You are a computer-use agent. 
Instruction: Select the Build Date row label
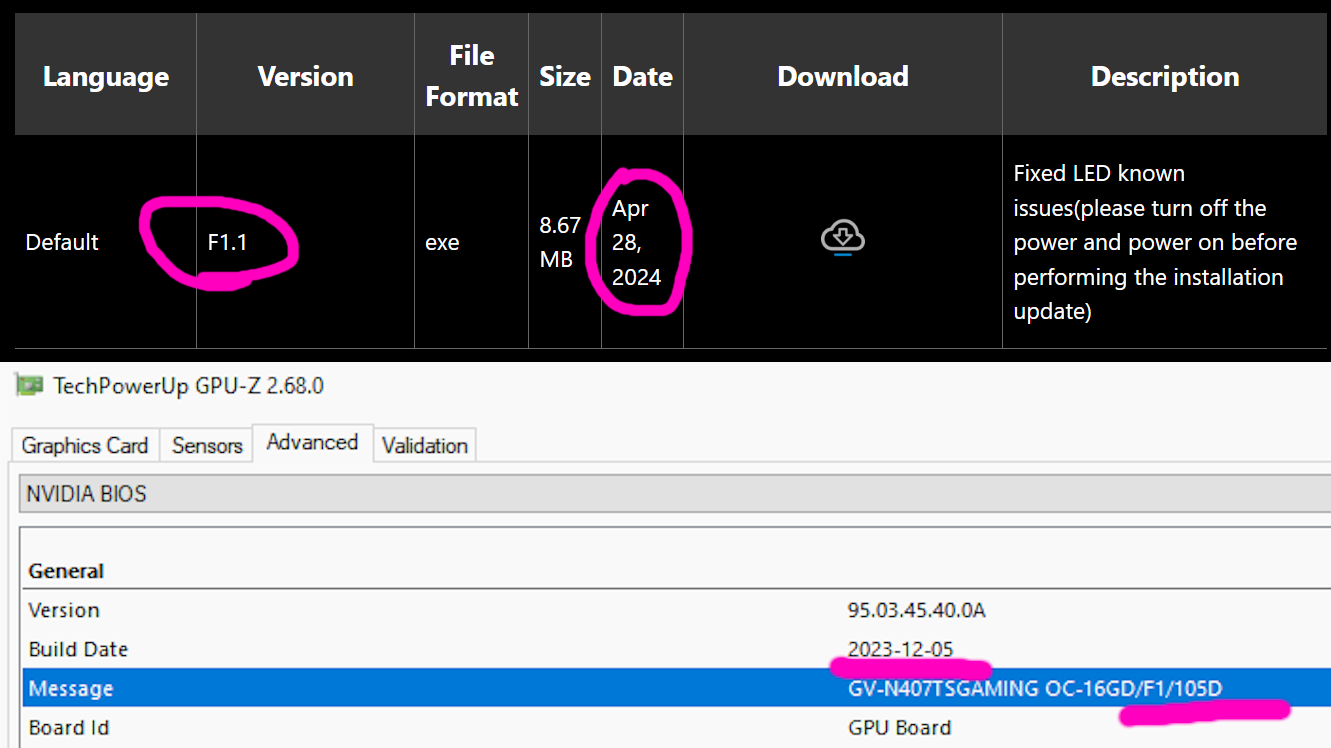click(x=78, y=649)
